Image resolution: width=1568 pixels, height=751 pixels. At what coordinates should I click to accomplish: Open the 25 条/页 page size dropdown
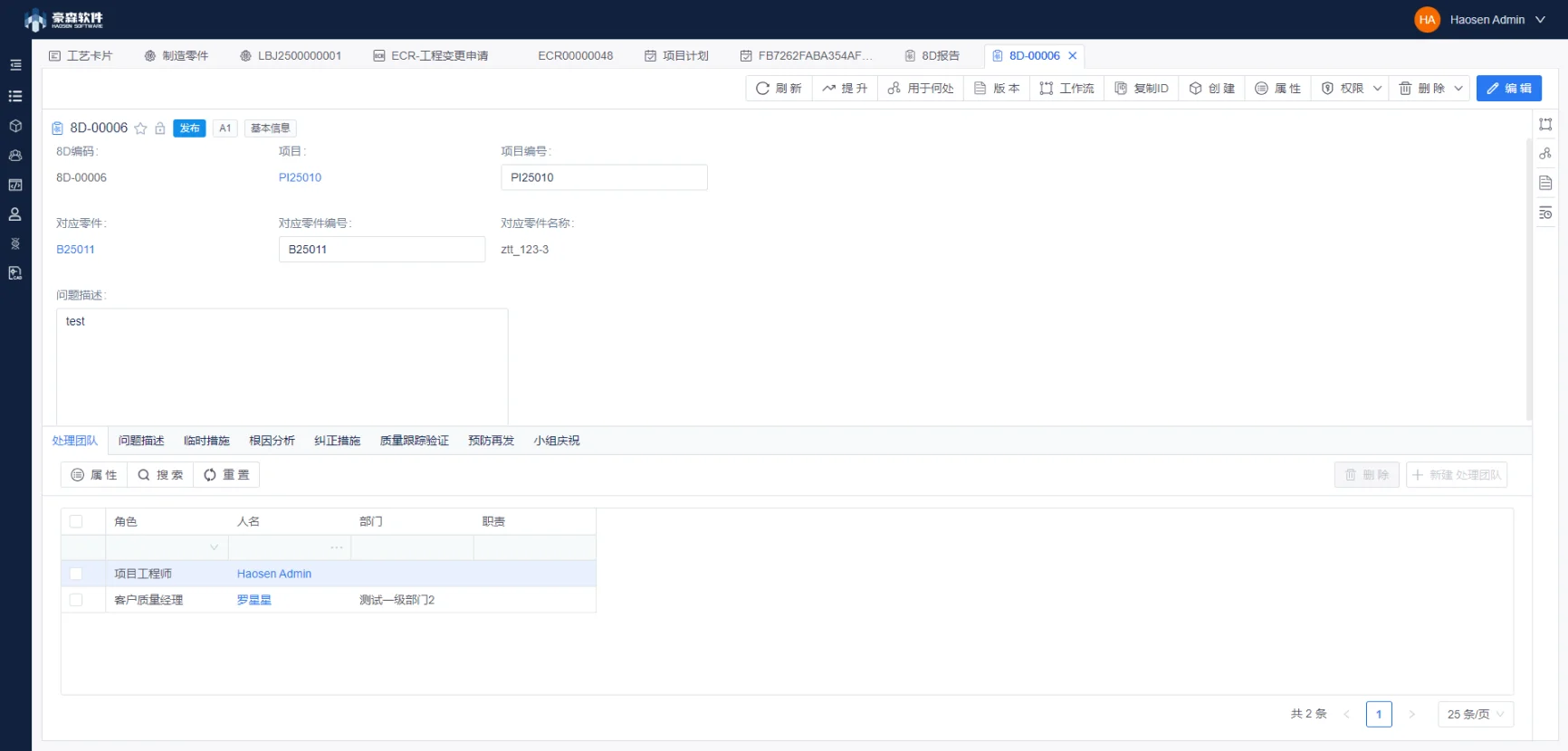pyautogui.click(x=1476, y=714)
